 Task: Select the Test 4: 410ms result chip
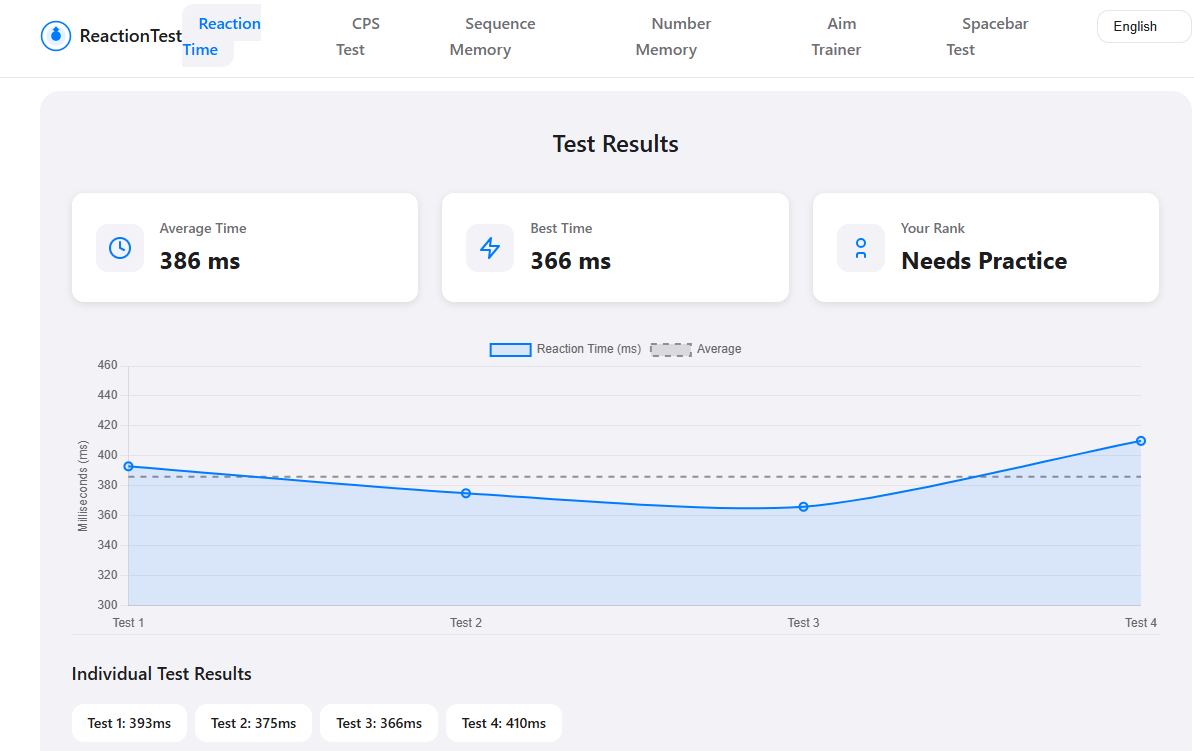coord(503,722)
